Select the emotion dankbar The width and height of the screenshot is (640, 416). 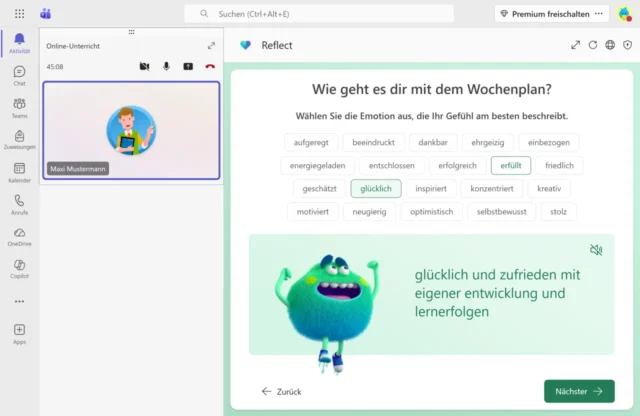[x=433, y=142]
